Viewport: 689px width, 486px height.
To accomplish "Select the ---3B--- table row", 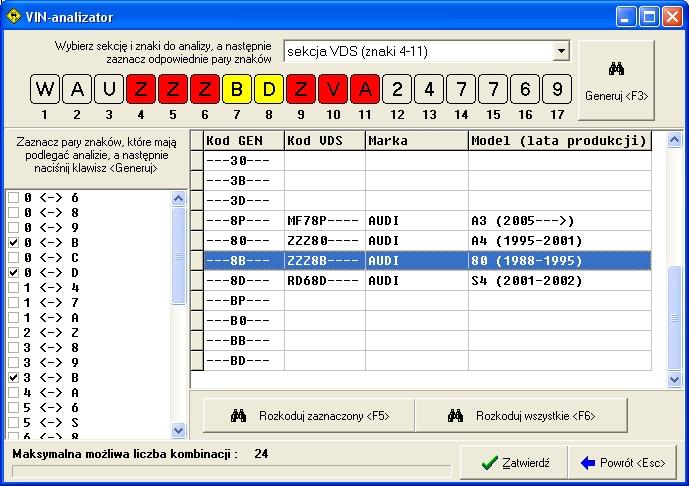I will [428, 181].
